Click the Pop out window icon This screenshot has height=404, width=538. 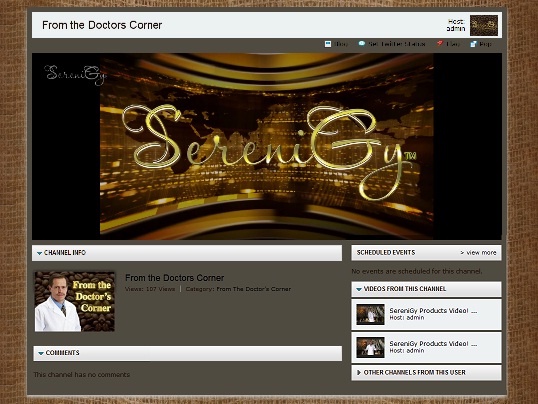click(473, 44)
